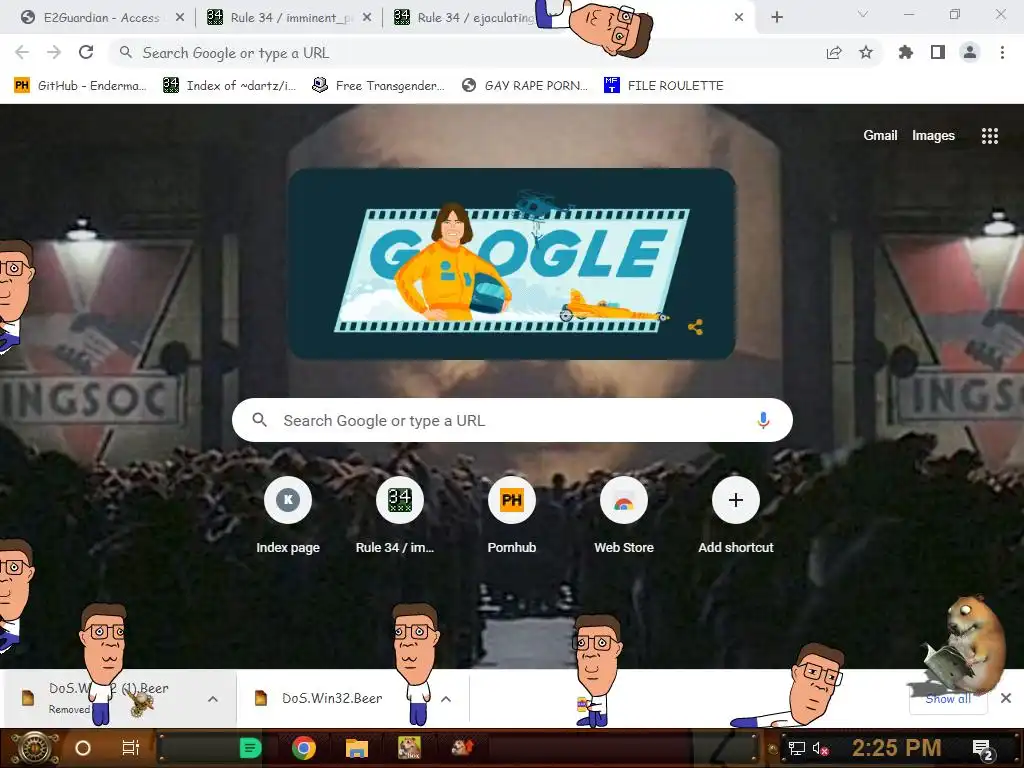
Task: Open the Google Doodle image
Action: click(512, 264)
